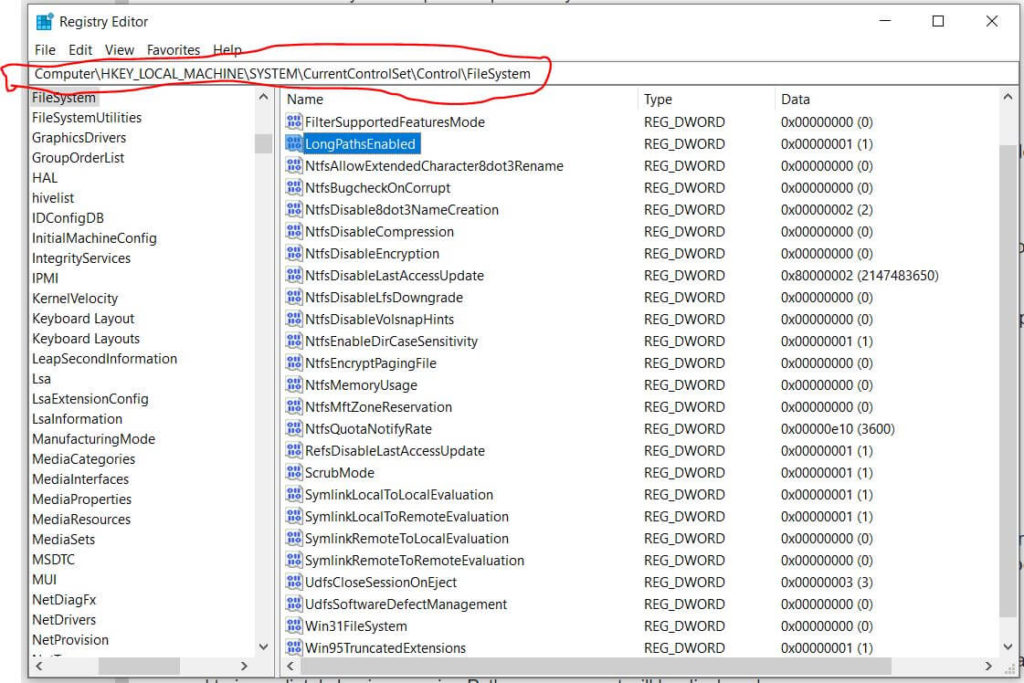Click the values pane horizontal scroll right arrow
The width and height of the screenshot is (1024, 683).
pyautogui.click(x=988, y=666)
